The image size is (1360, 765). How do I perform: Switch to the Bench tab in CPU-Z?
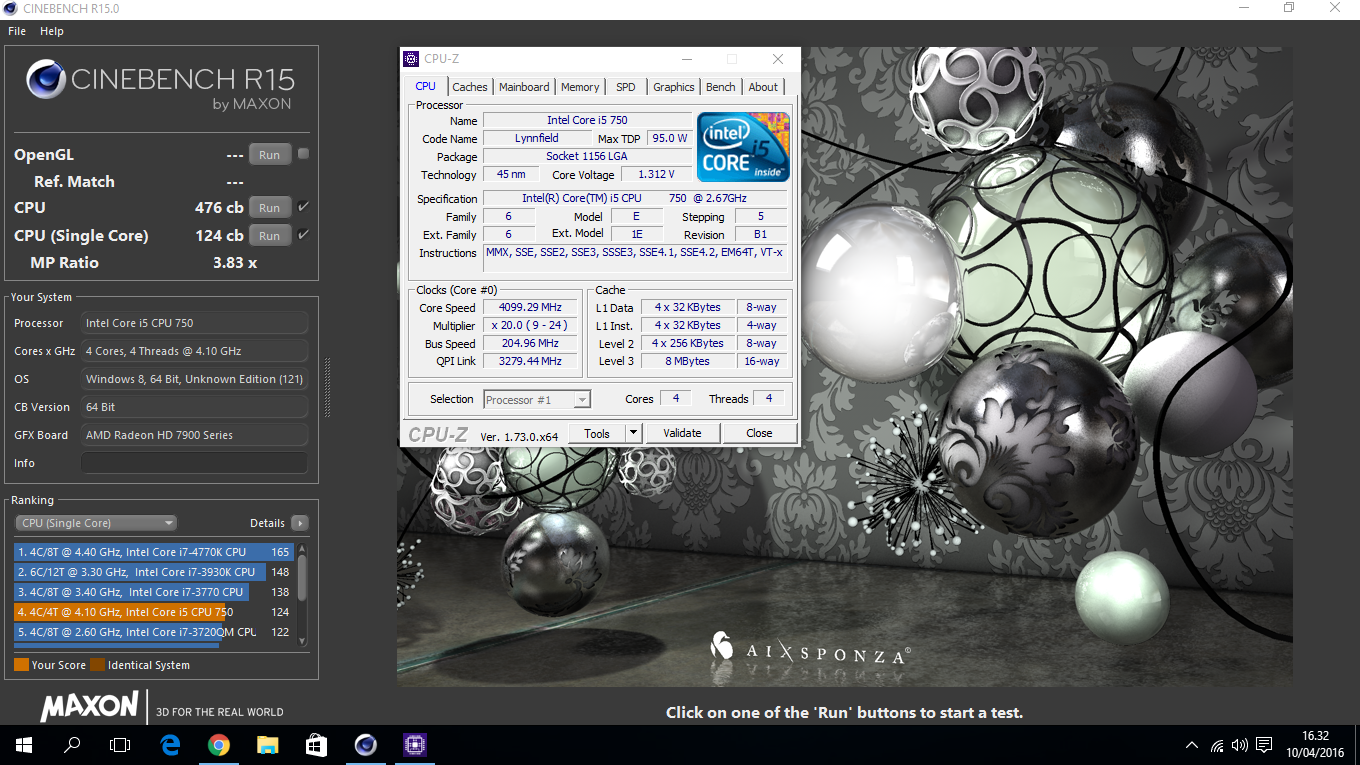tap(721, 87)
